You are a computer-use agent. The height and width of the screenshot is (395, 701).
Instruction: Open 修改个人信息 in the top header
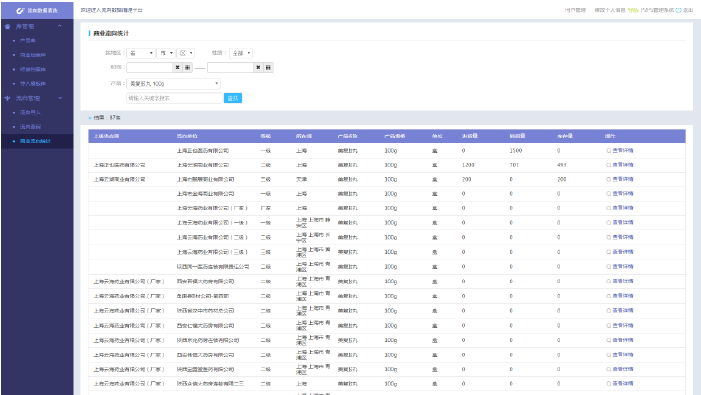610,10
